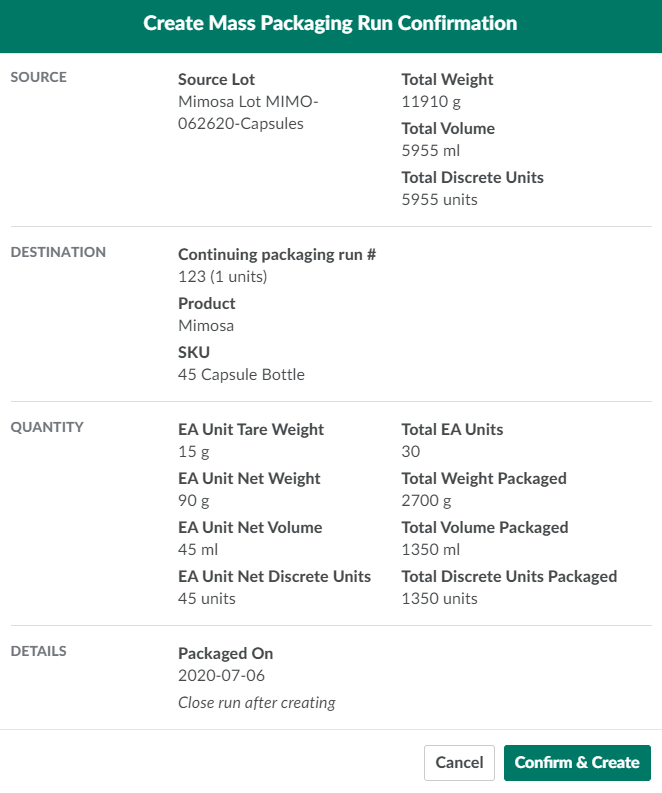Click the Total Volume Packaged 1350 ml
Viewport: 662px width, 793px height.
pyautogui.click(x=431, y=549)
